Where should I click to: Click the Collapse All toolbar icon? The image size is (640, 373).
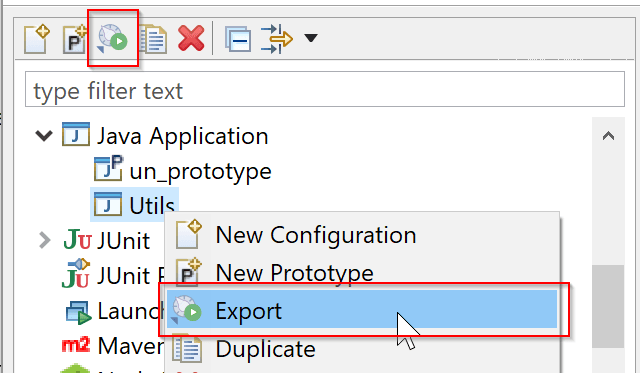point(238,39)
